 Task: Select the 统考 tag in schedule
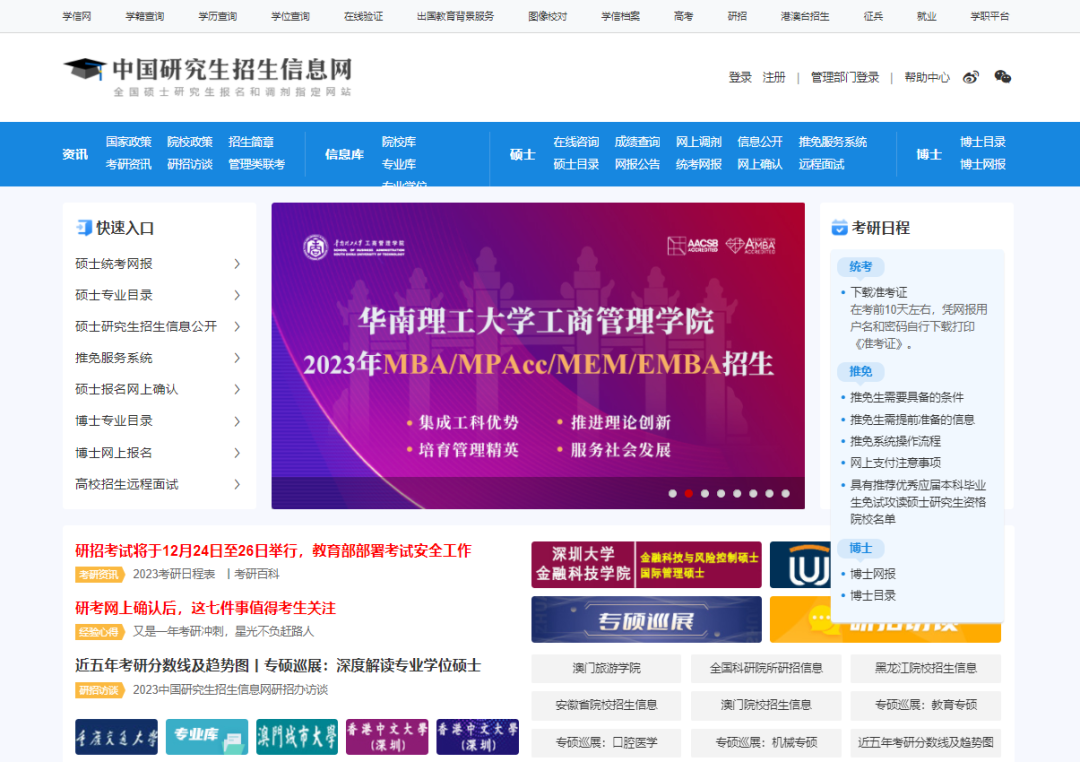point(860,267)
